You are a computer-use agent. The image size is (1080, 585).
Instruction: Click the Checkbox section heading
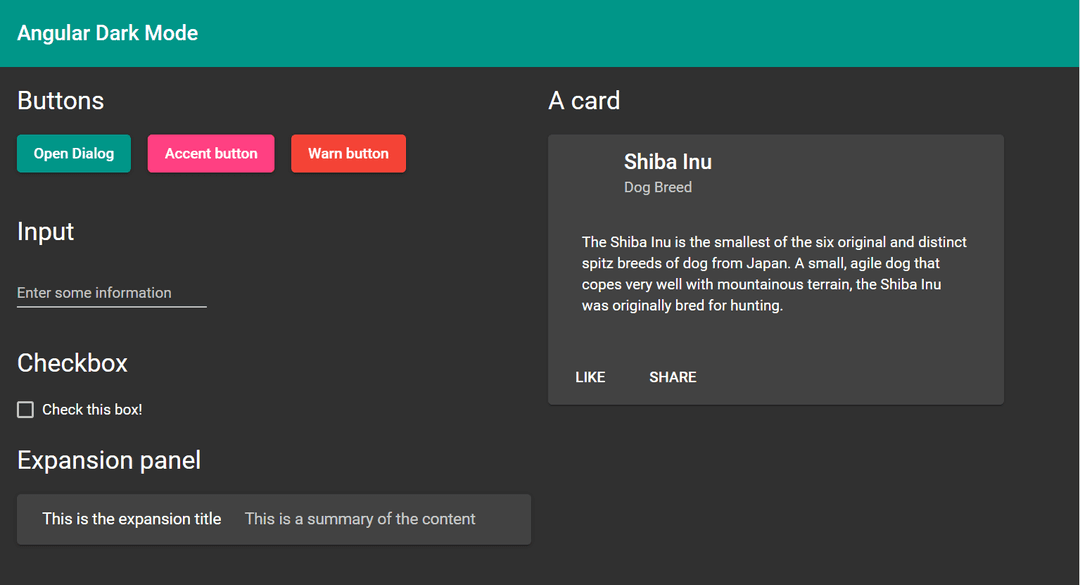[x=72, y=363]
